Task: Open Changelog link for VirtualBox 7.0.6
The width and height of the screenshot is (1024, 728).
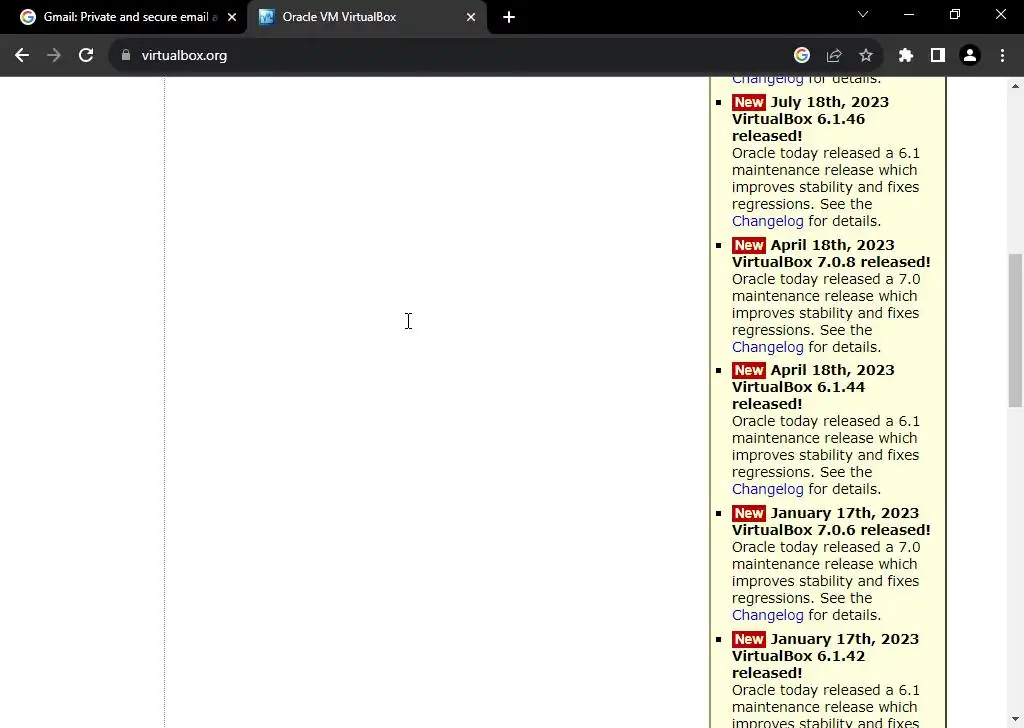Action: click(767, 616)
